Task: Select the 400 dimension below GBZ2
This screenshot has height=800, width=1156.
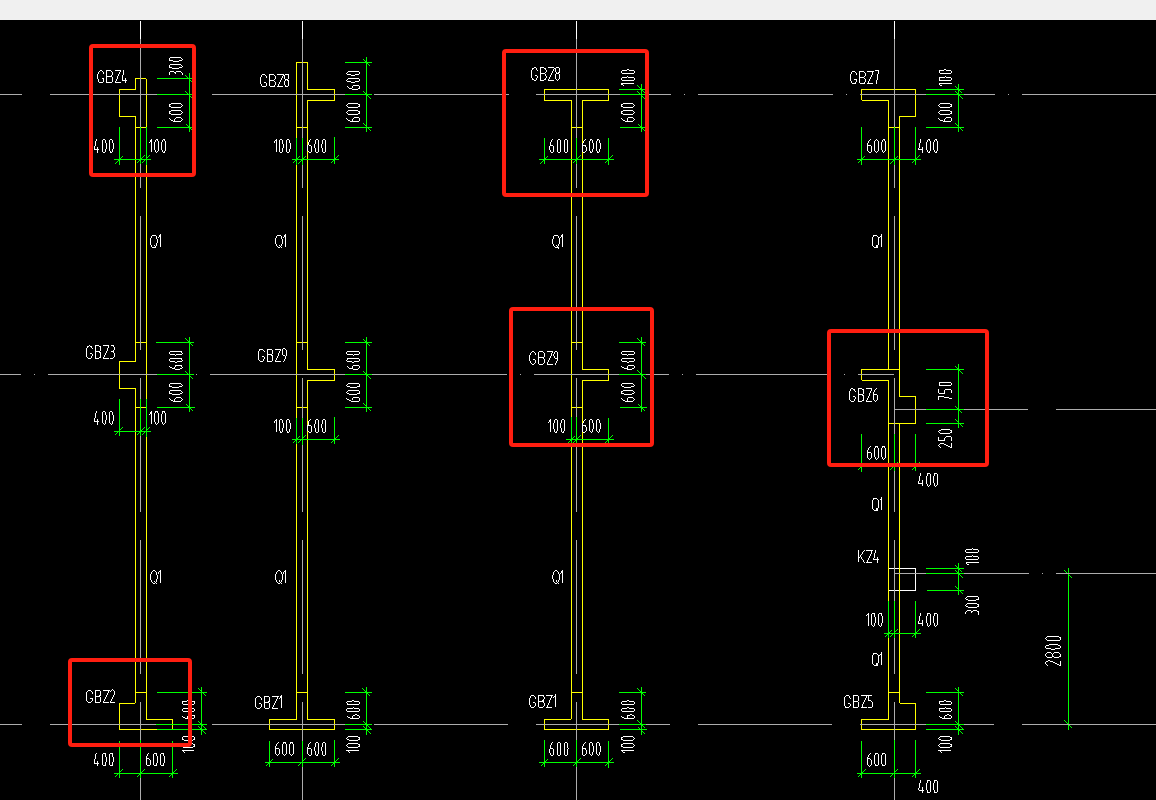Action: (104, 759)
